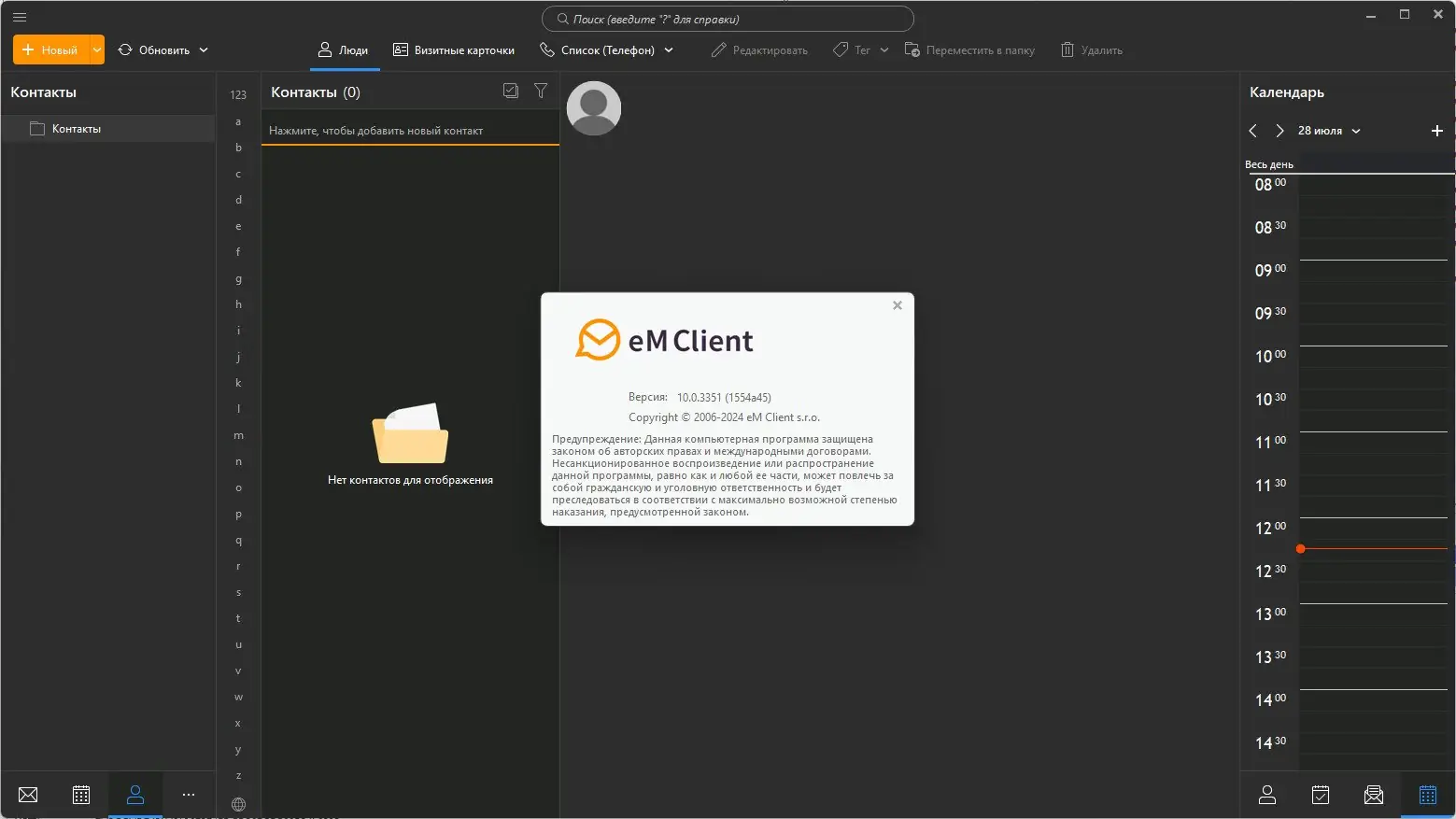This screenshot has height=819, width=1456.
Task: Switch to the Визитные карточки view
Action: 454,50
